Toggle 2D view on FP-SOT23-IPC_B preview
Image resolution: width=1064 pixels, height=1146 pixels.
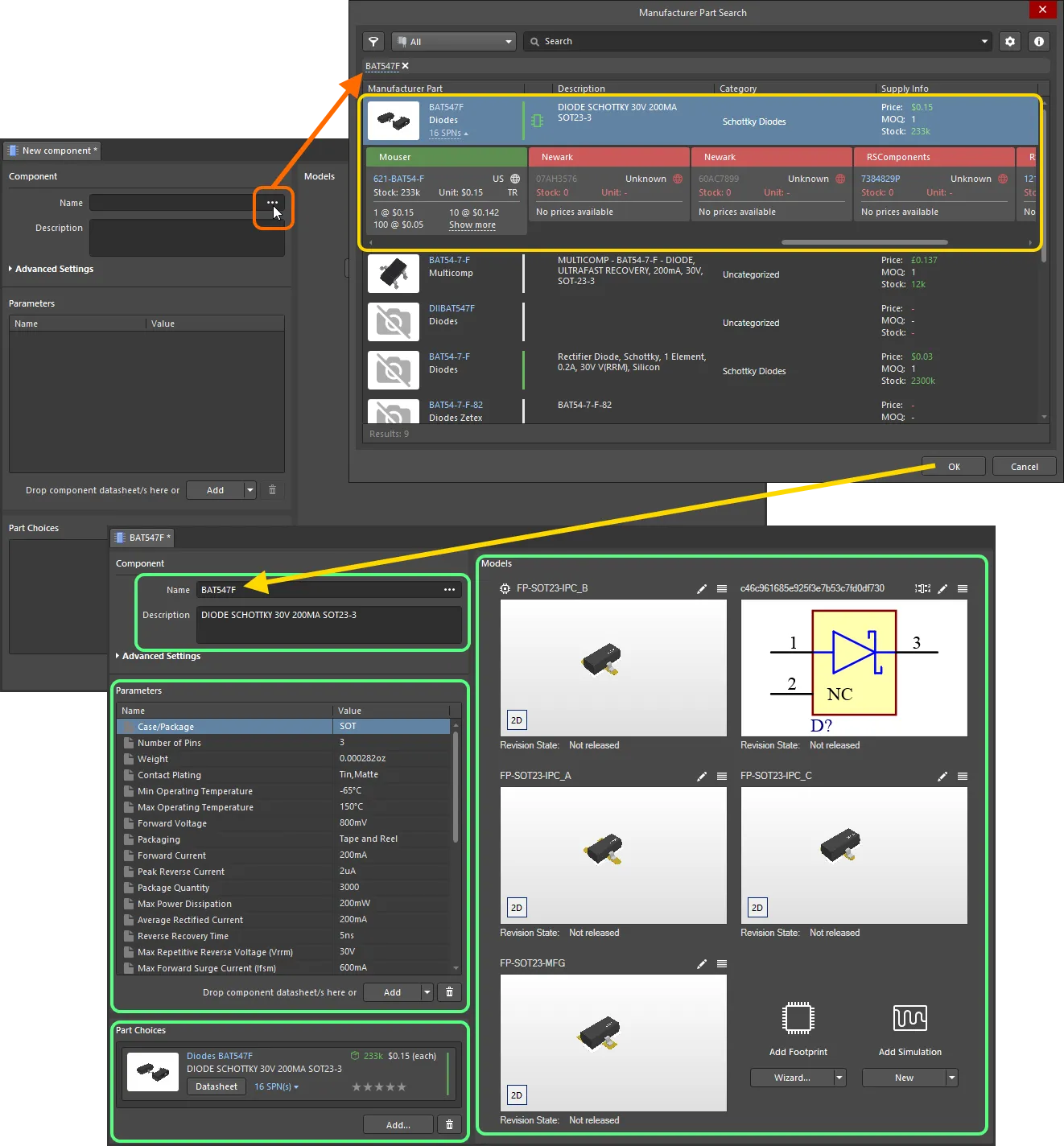[x=517, y=720]
